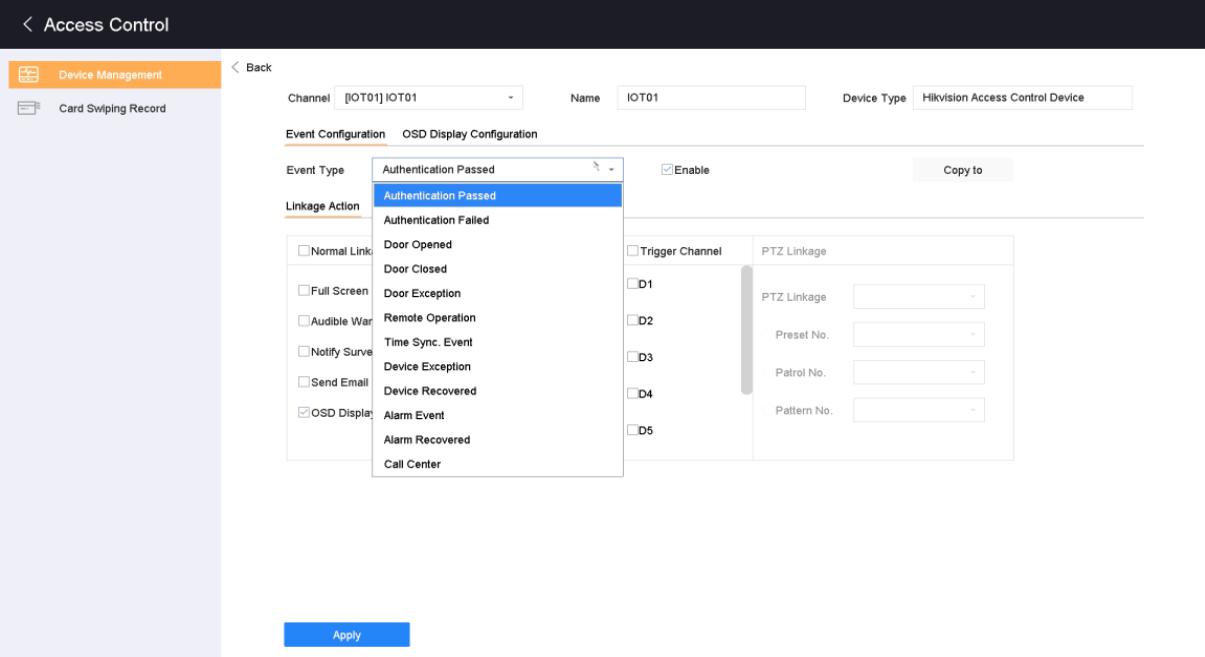Select Alarm Event in the dropdown list
1205x657 pixels.
[414, 415]
